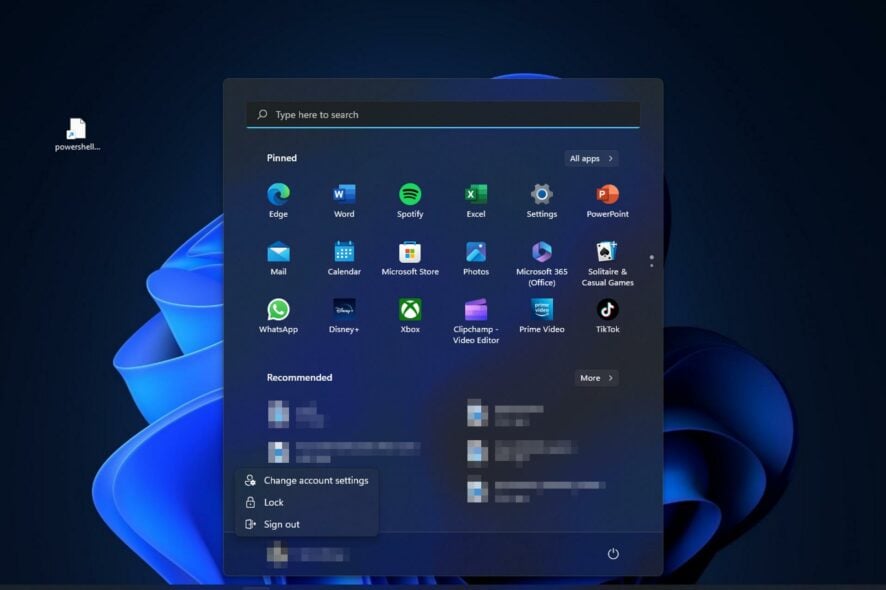Launch the Photos app
886x590 pixels.
(476, 258)
